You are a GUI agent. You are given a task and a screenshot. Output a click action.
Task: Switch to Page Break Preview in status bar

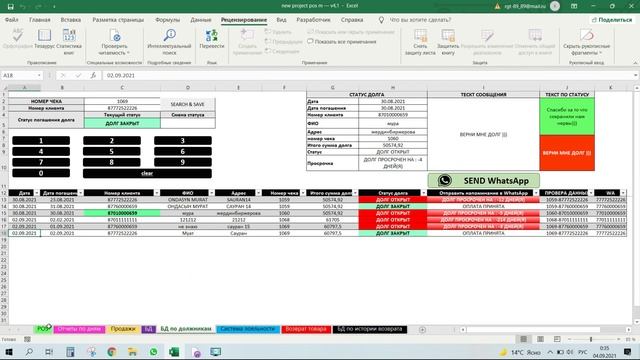(557, 339)
